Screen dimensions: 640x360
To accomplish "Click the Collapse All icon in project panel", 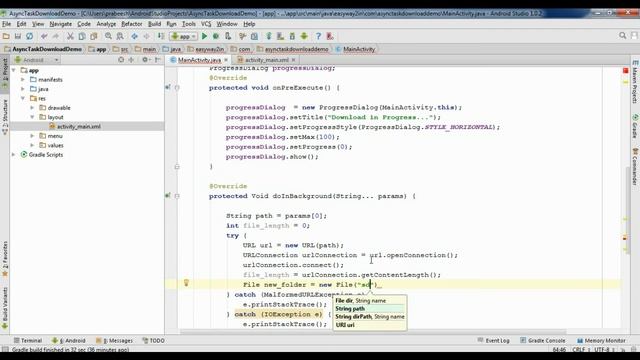I will 131,60.
